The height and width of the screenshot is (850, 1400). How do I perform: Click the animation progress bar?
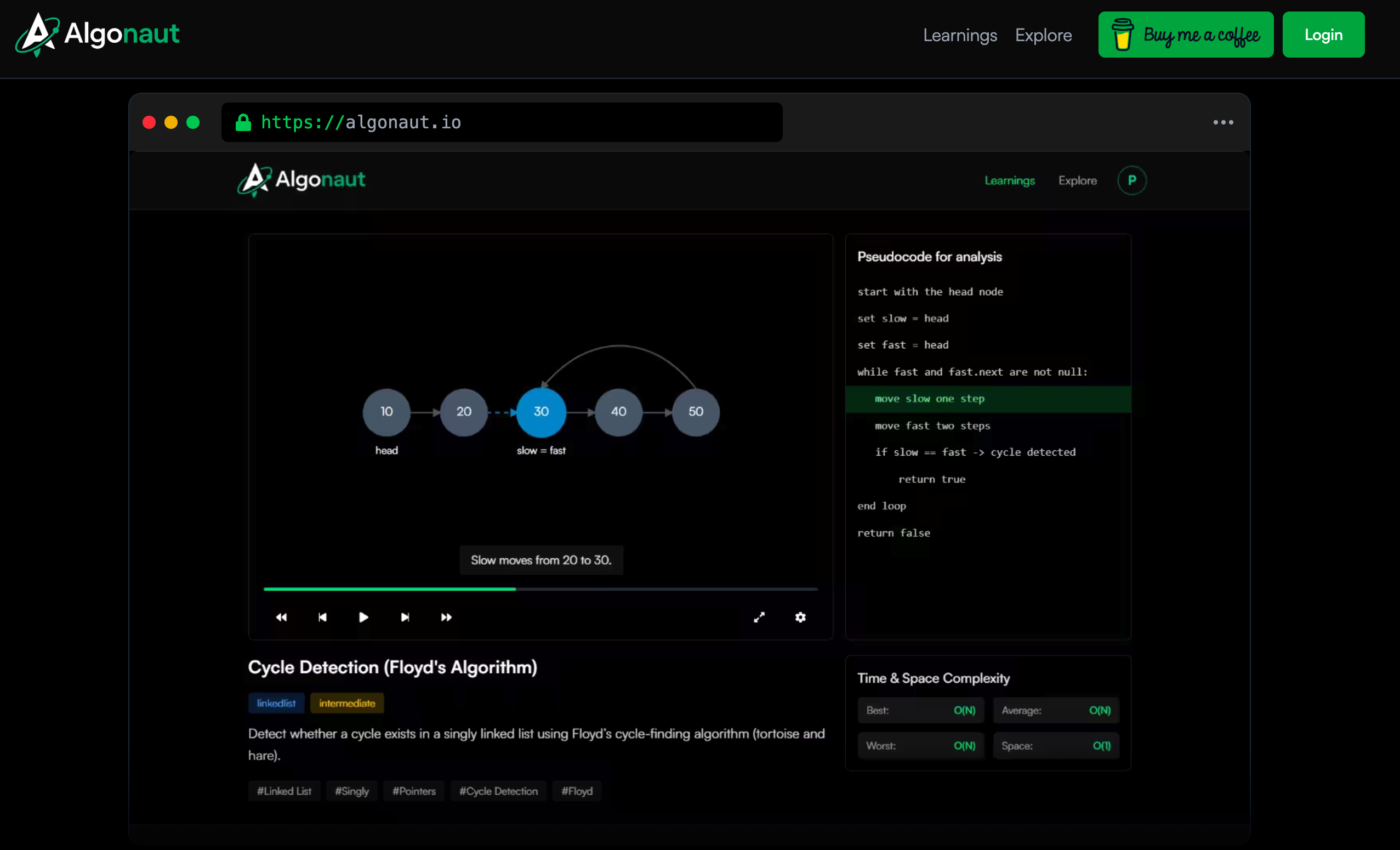(540, 589)
